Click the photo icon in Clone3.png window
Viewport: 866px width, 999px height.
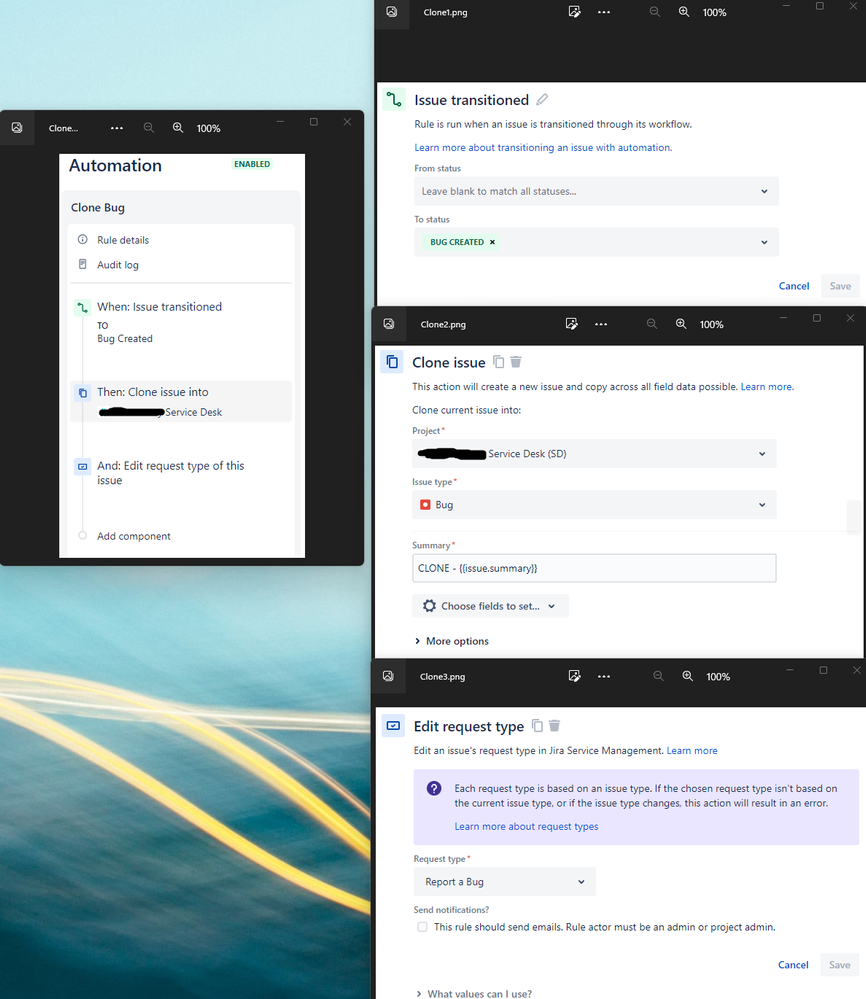click(x=388, y=676)
